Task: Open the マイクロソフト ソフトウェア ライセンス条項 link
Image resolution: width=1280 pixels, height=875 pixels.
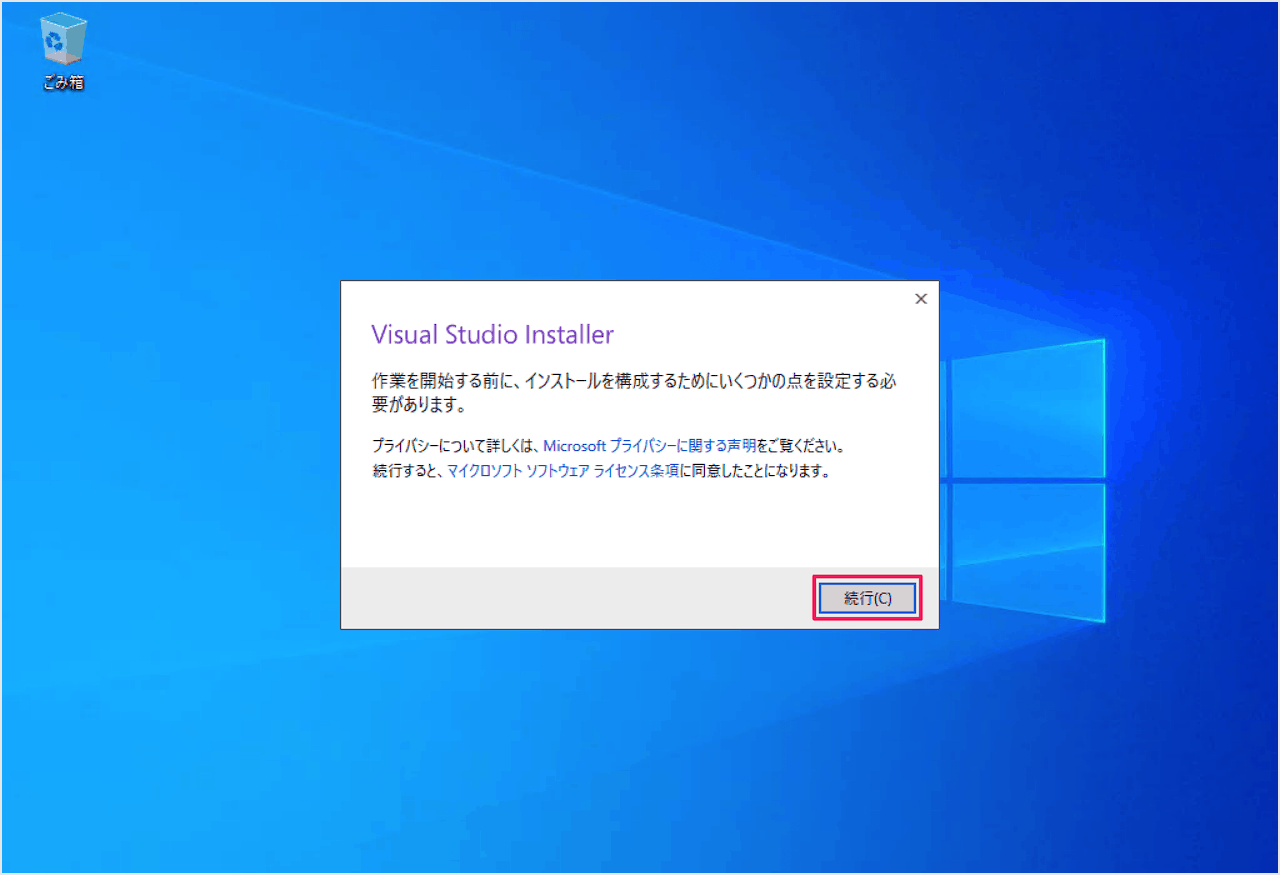Action: tap(563, 471)
